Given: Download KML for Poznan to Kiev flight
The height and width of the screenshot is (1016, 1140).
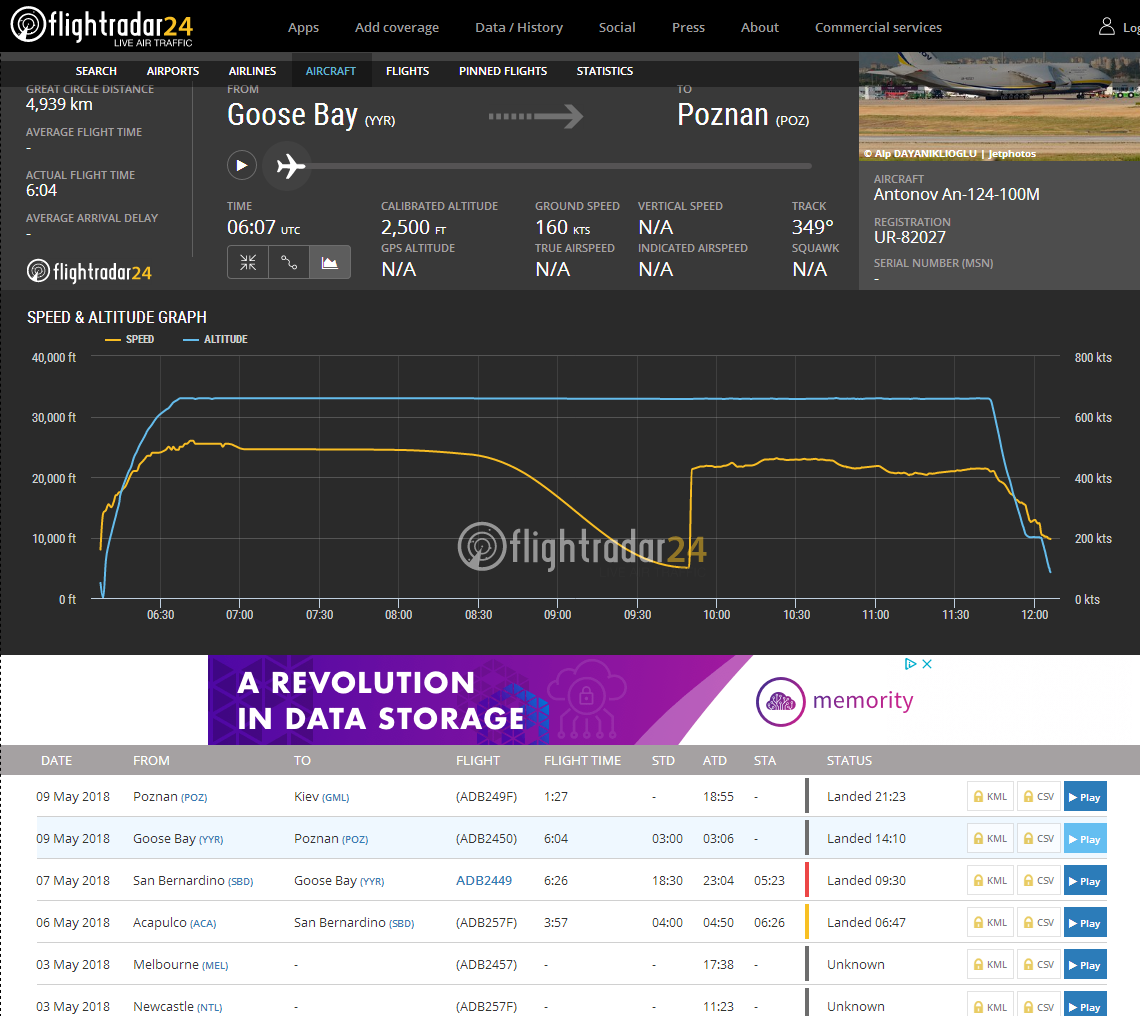Looking at the screenshot, I should point(990,797).
